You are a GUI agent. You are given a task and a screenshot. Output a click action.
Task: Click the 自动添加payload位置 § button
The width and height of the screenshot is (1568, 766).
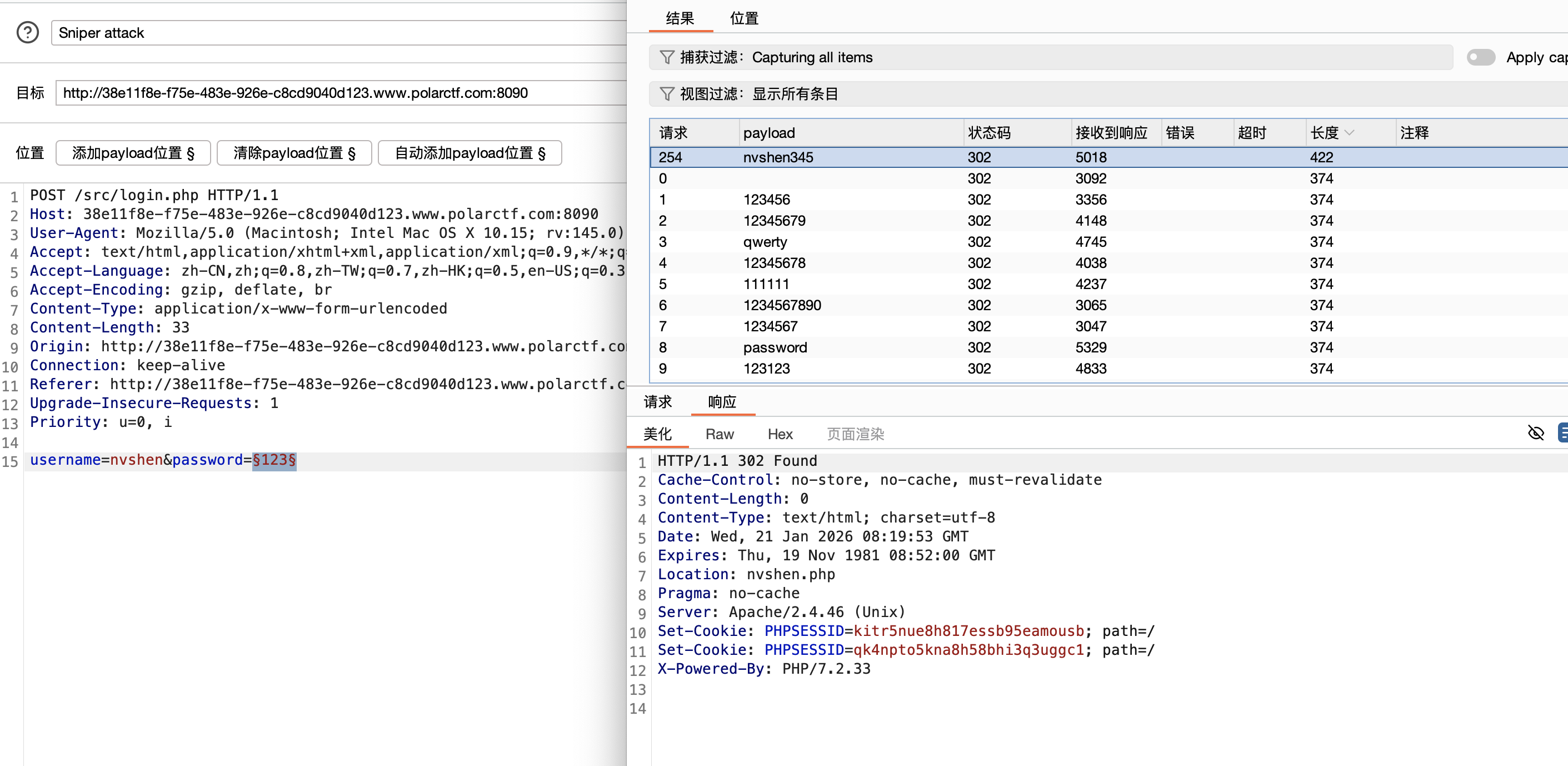point(470,153)
